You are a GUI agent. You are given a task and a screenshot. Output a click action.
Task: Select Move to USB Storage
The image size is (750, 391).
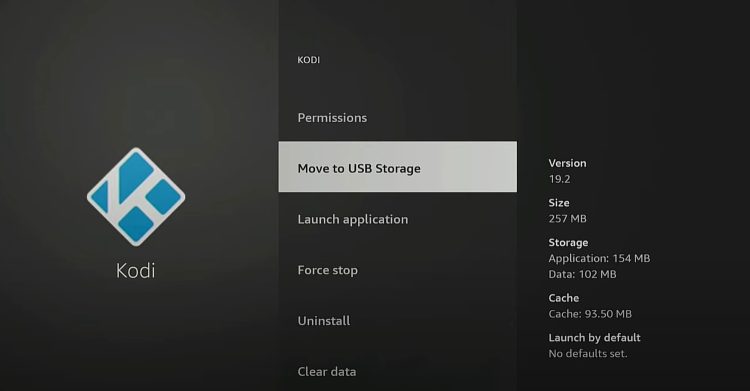pyautogui.click(x=397, y=167)
